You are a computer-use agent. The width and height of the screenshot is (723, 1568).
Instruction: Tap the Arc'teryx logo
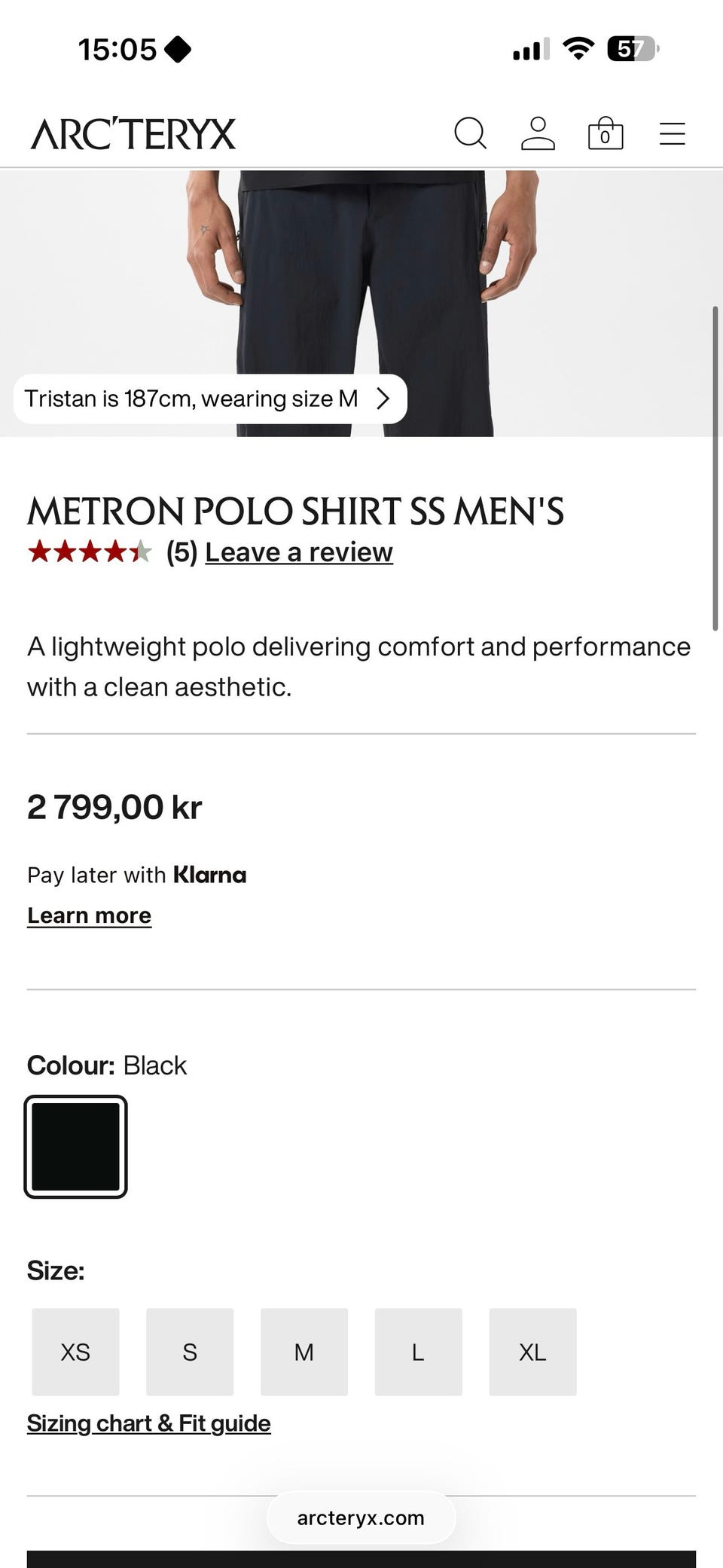133,134
